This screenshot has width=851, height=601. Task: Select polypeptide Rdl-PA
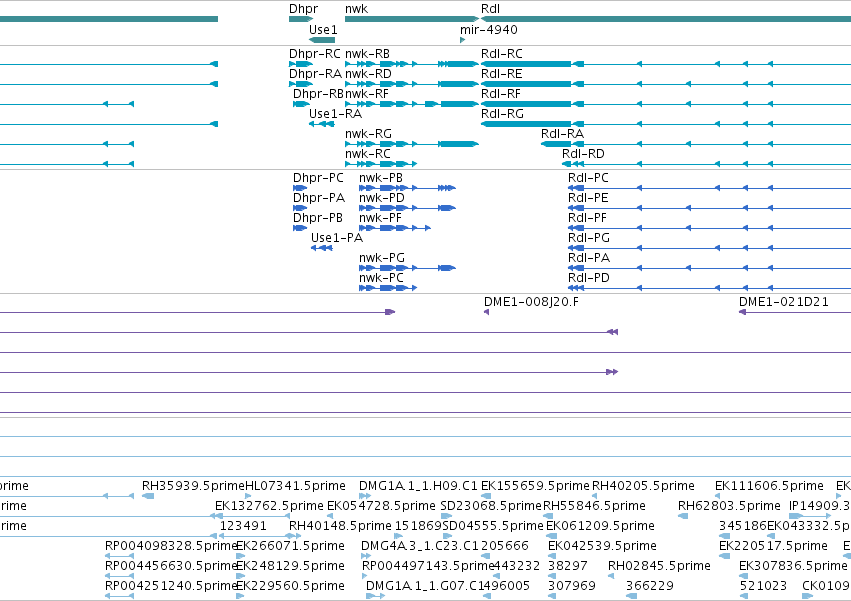589,258
